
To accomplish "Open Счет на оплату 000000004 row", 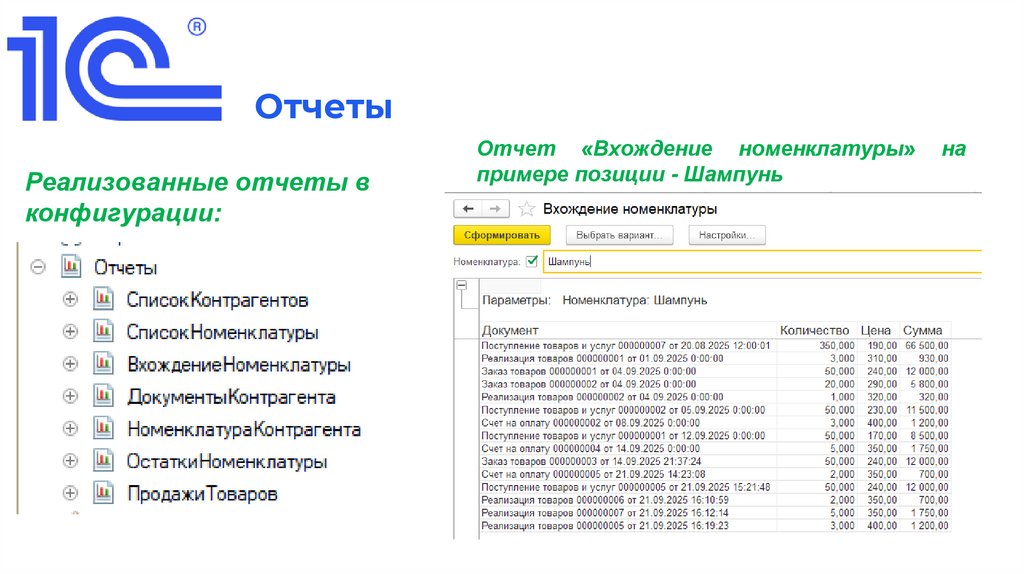I will click(x=715, y=449).
